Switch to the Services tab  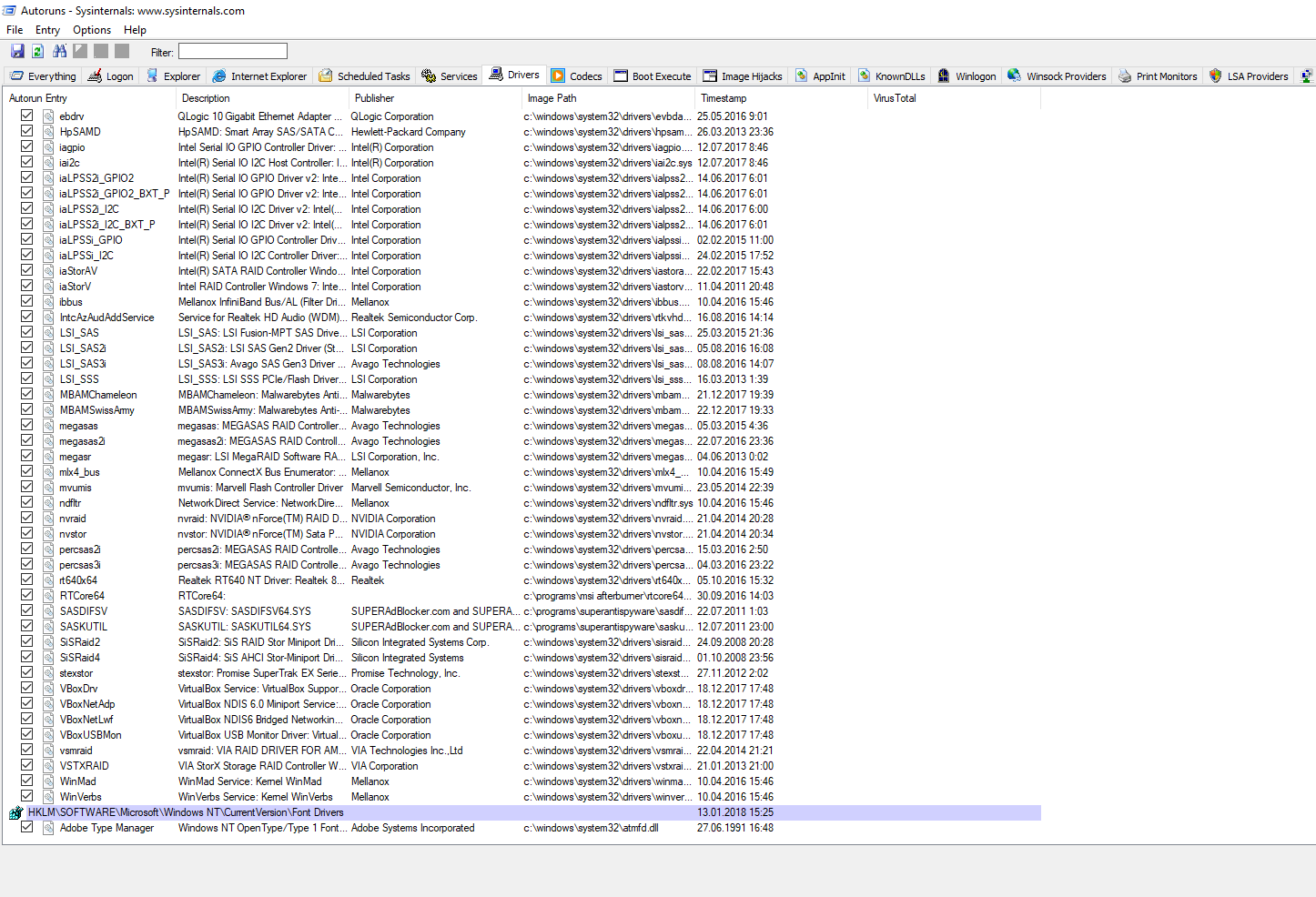click(450, 76)
